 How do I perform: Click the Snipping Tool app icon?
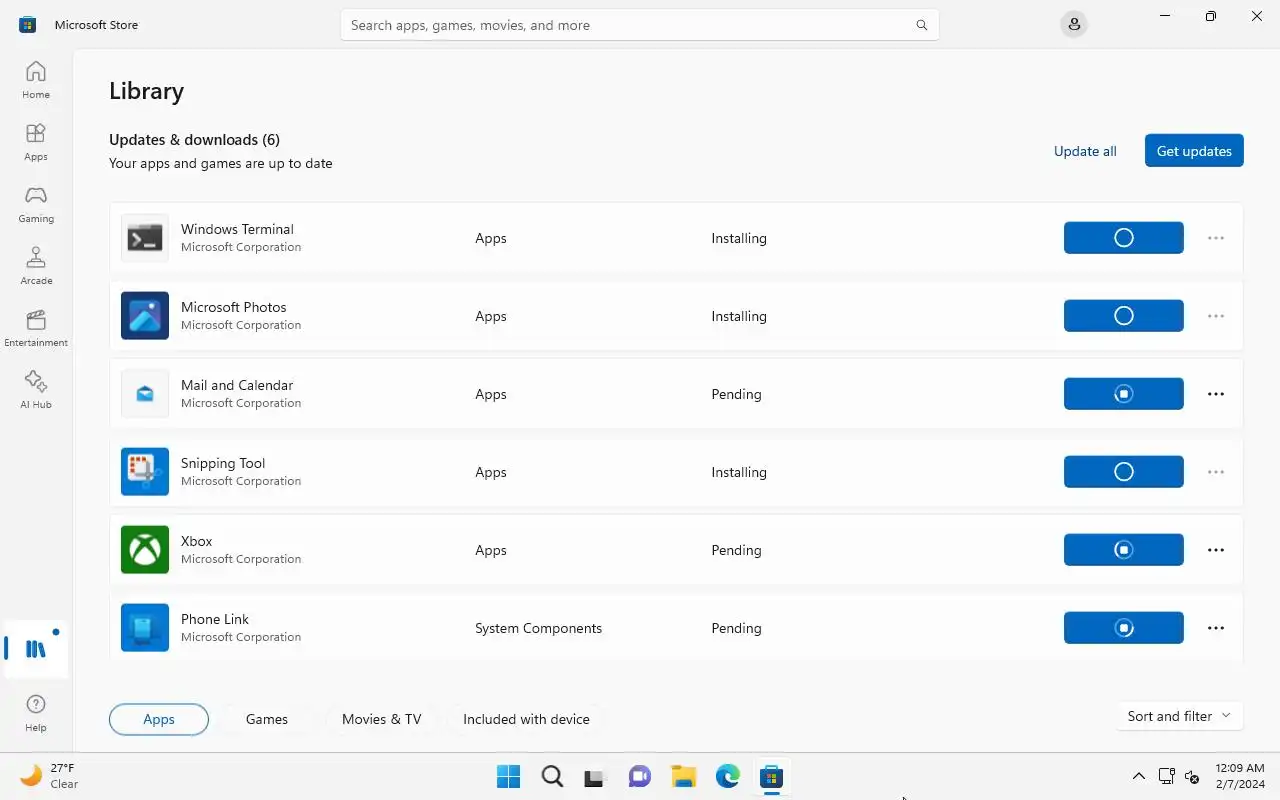click(x=145, y=472)
